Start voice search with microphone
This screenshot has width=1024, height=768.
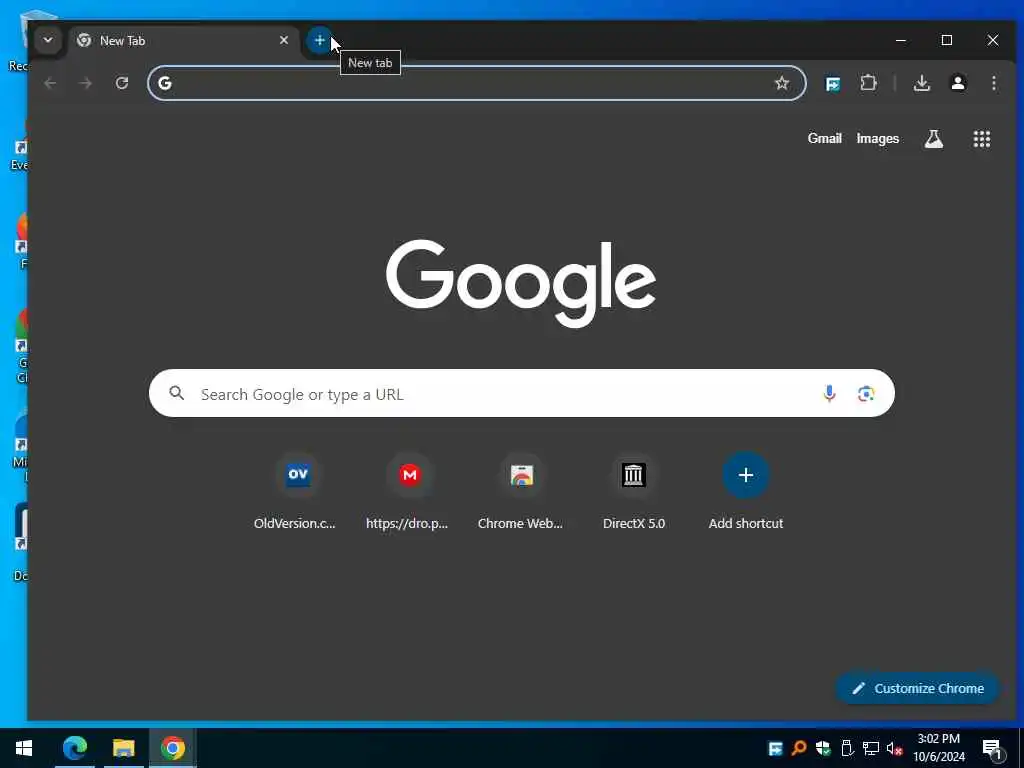coord(829,393)
